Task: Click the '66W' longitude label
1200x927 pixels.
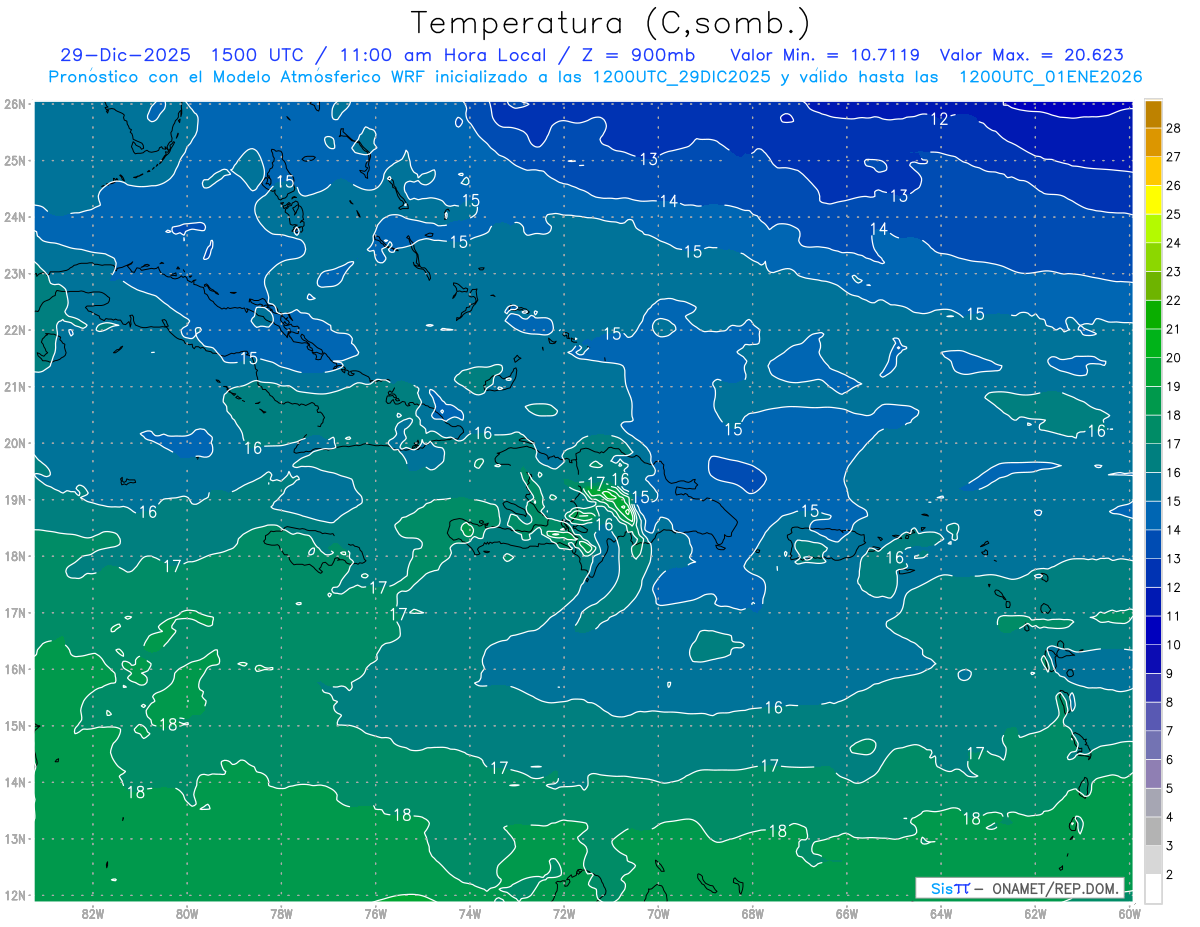Action: (x=847, y=913)
